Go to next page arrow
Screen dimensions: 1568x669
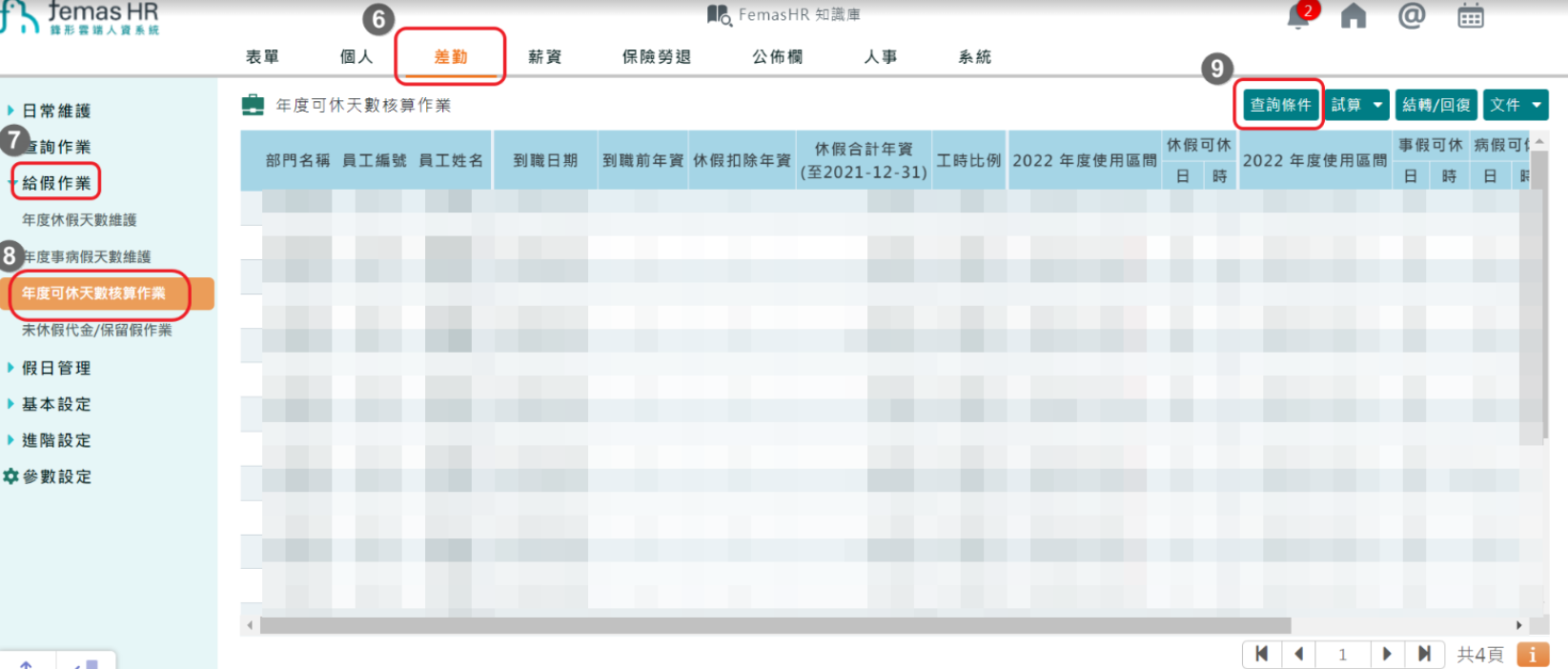coord(1387,654)
